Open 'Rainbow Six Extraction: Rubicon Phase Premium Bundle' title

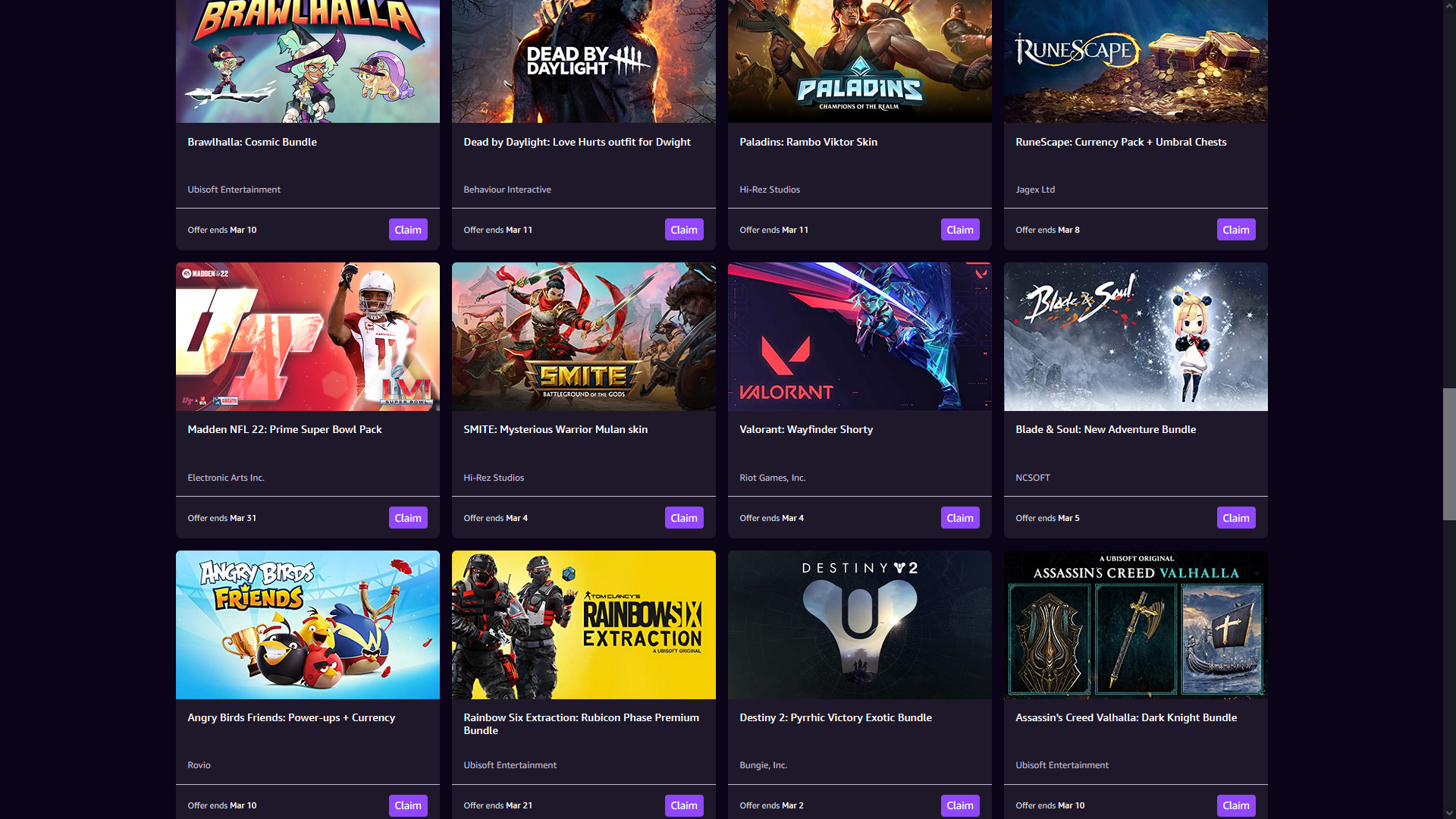click(x=582, y=723)
